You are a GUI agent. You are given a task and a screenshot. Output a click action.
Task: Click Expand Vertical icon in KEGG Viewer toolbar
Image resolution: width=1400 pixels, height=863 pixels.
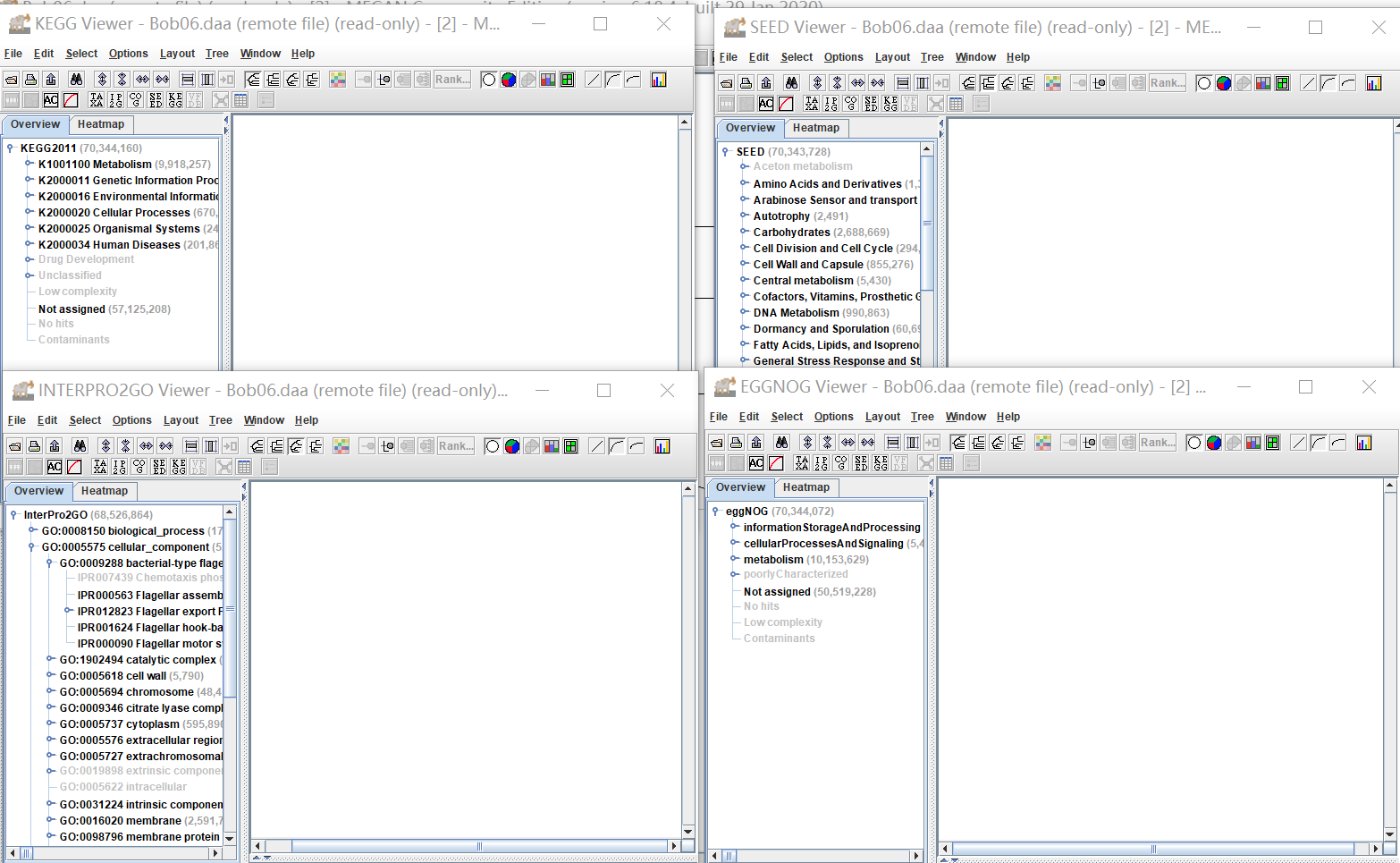click(103, 80)
